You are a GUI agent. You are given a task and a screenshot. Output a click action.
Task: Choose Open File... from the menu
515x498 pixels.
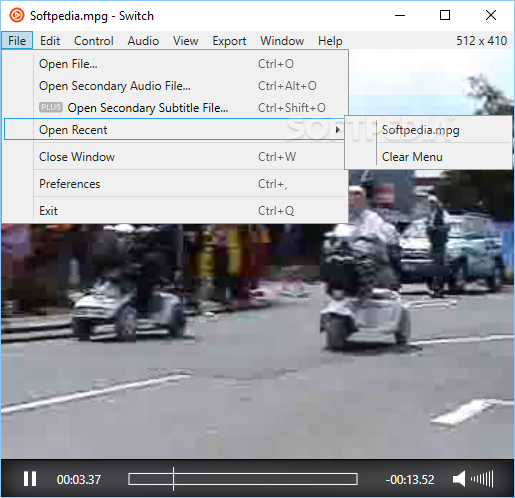[x=175, y=64]
